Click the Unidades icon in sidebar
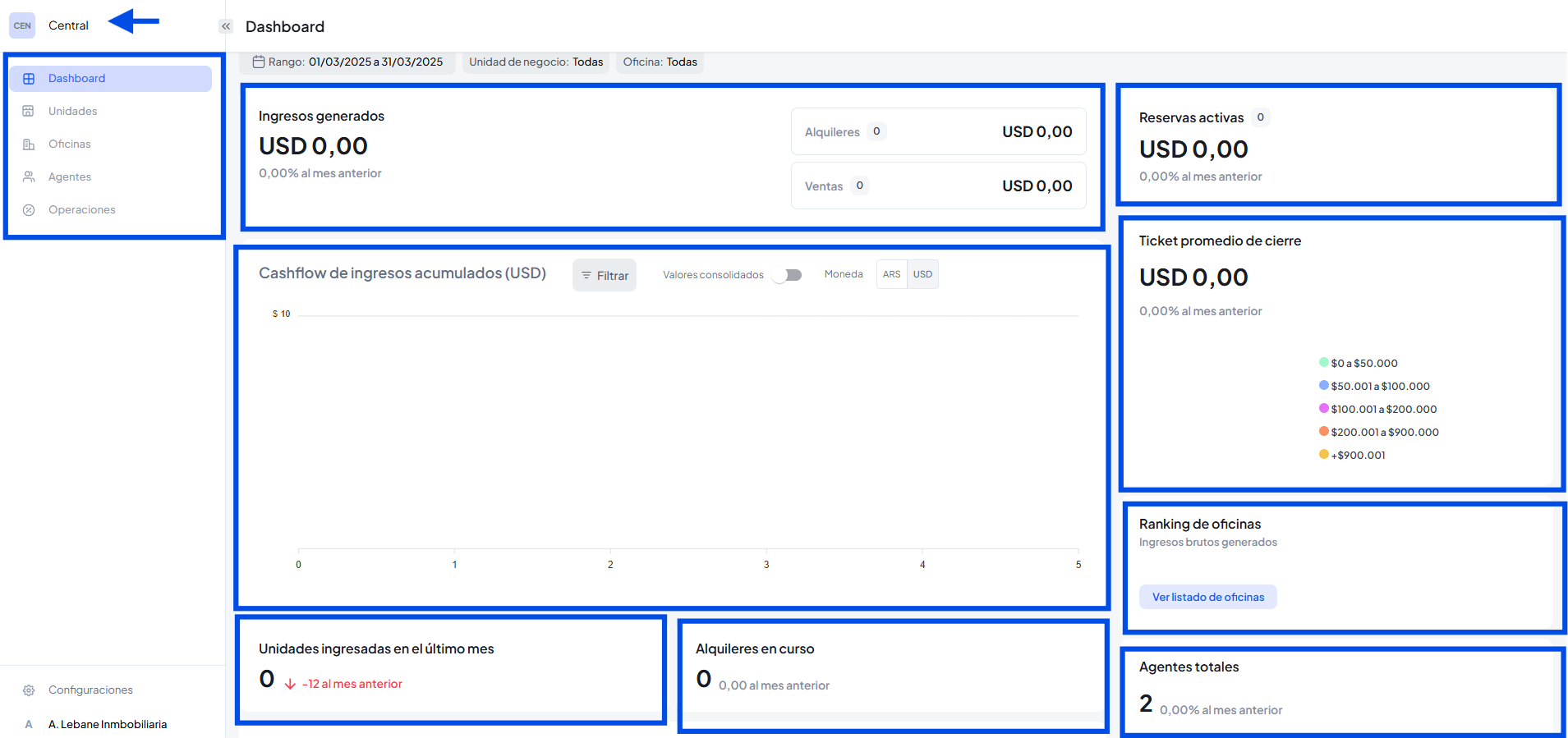The width and height of the screenshot is (1568, 738). (29, 112)
